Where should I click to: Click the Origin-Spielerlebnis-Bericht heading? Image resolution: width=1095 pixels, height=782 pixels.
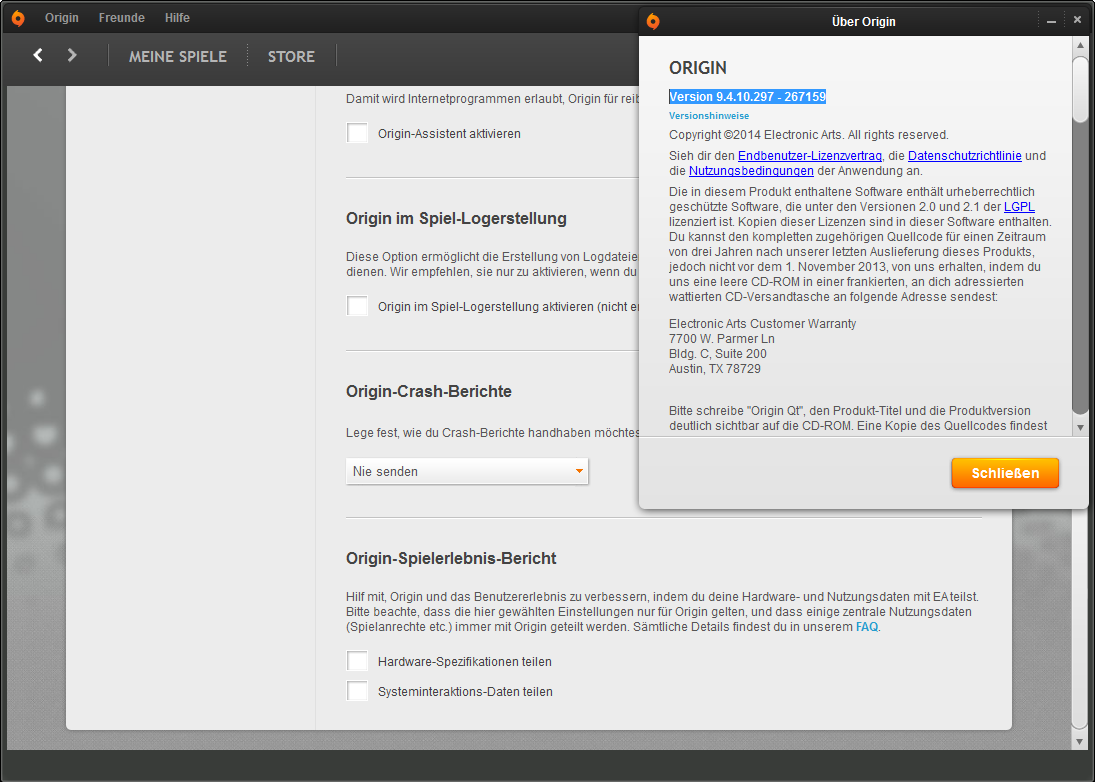tap(451, 559)
